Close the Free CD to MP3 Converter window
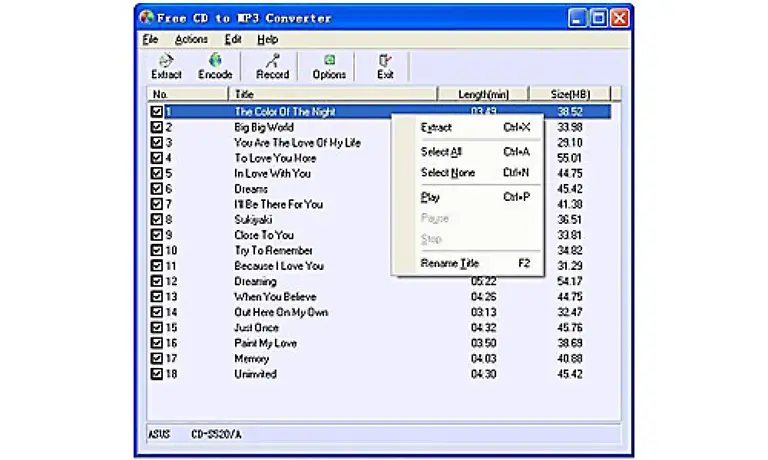768x460 pixels. [620, 18]
